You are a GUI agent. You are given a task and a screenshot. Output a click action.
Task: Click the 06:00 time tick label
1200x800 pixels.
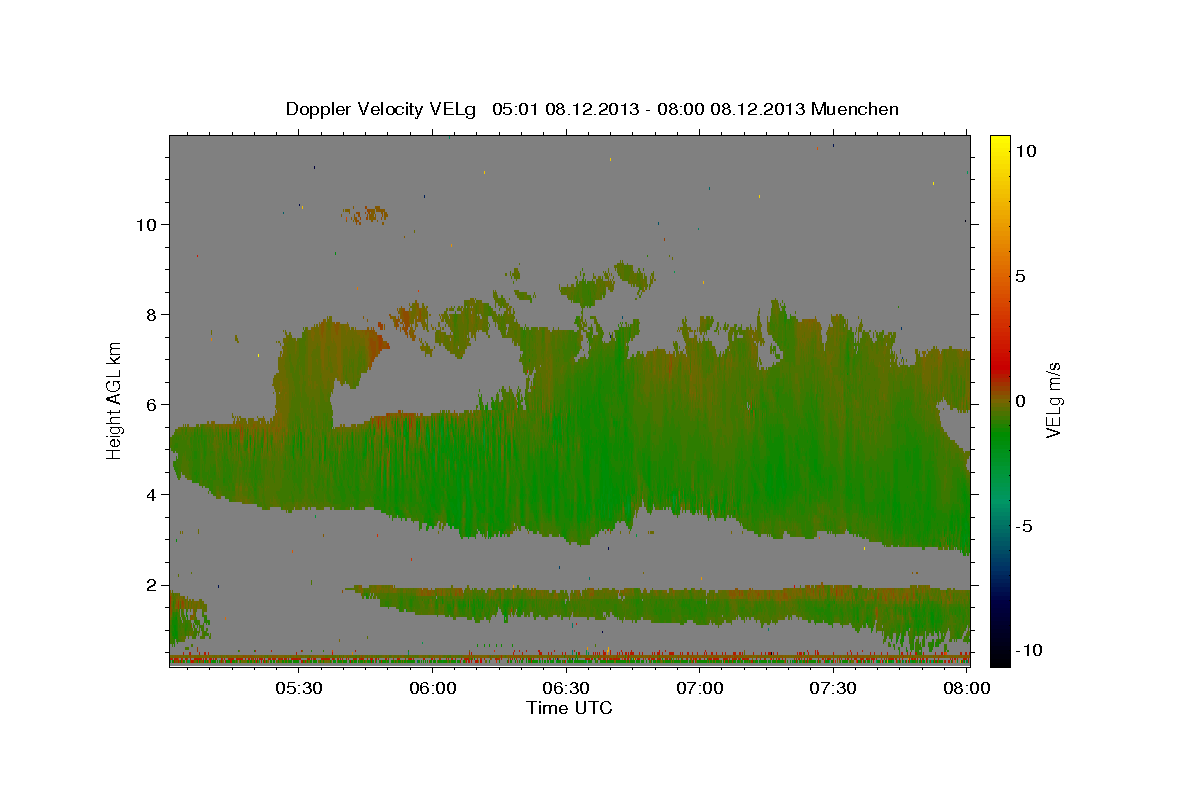point(433,689)
